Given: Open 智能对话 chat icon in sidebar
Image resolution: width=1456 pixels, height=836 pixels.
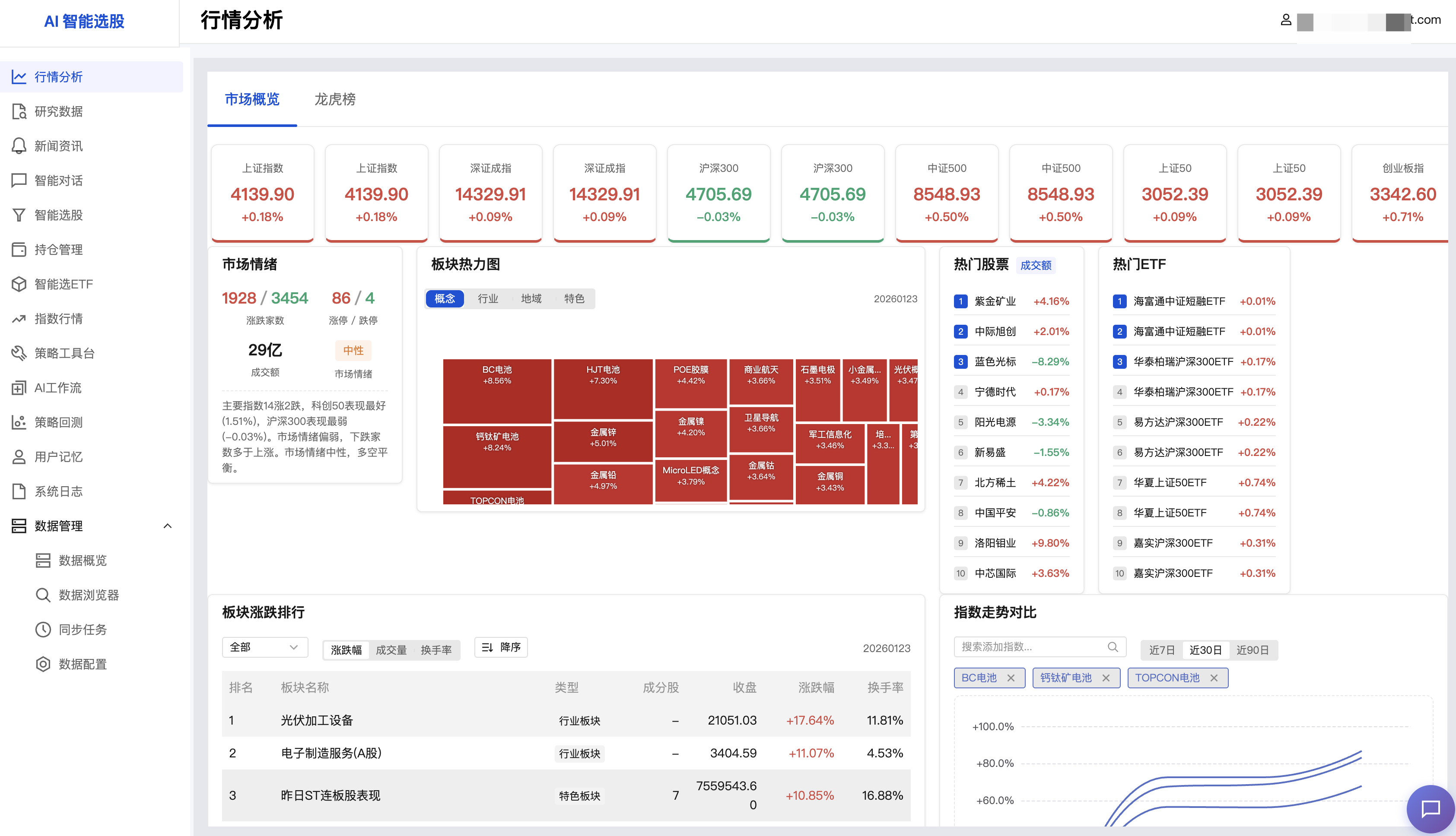Looking at the screenshot, I should pos(19,180).
